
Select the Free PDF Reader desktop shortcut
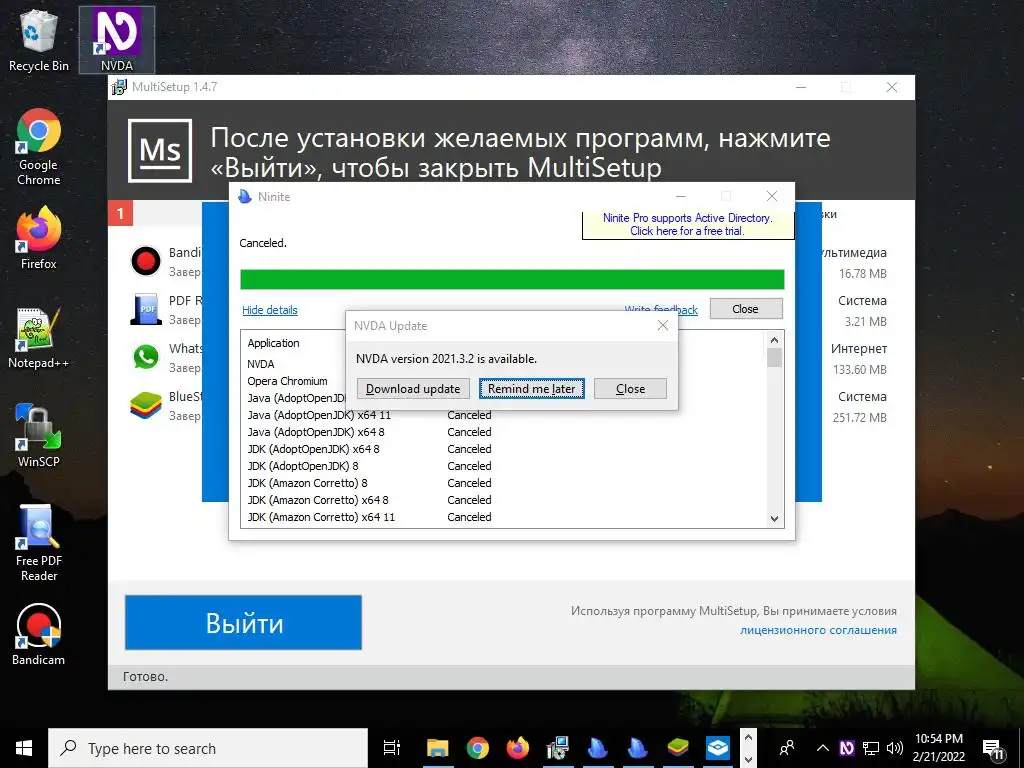[x=39, y=543]
